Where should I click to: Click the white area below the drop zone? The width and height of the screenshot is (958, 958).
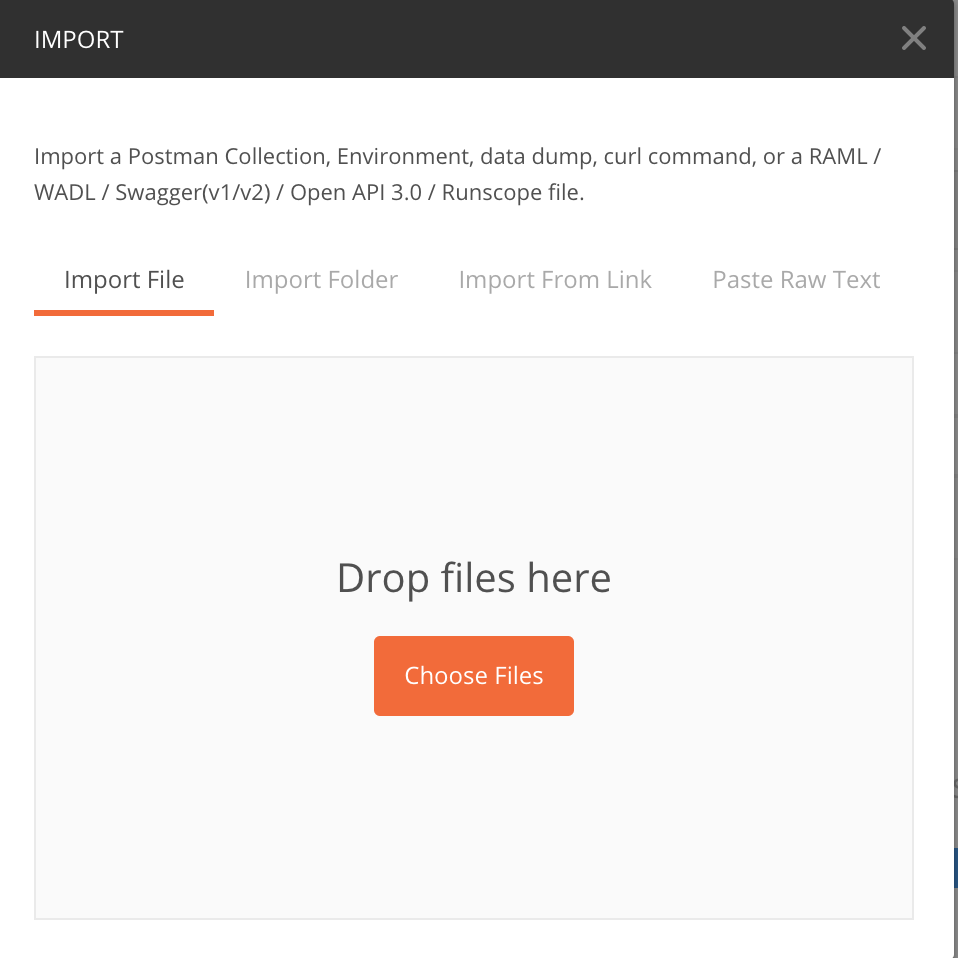click(x=473, y=940)
